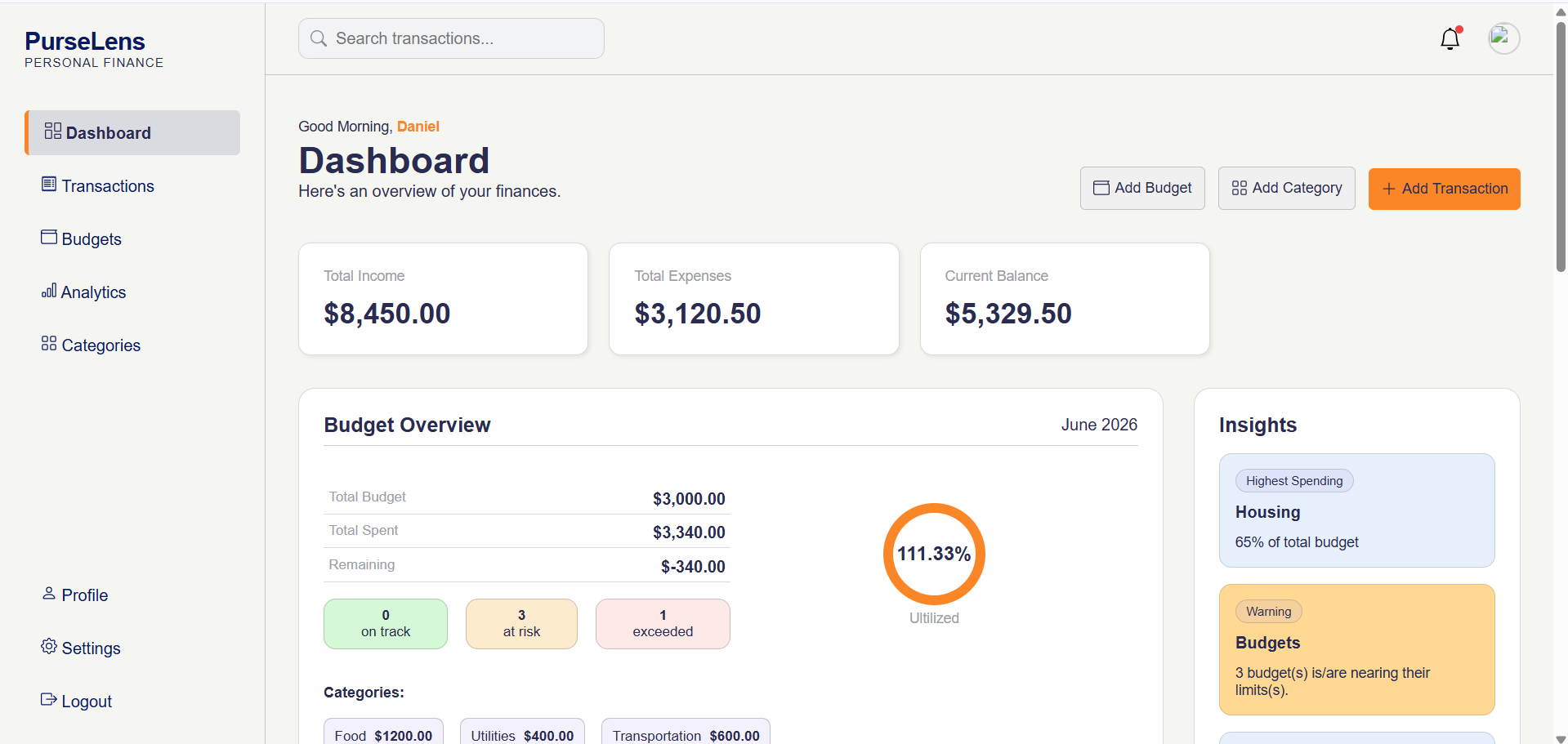Click the Add Transaction button
1568x744 pixels.
1445,189
